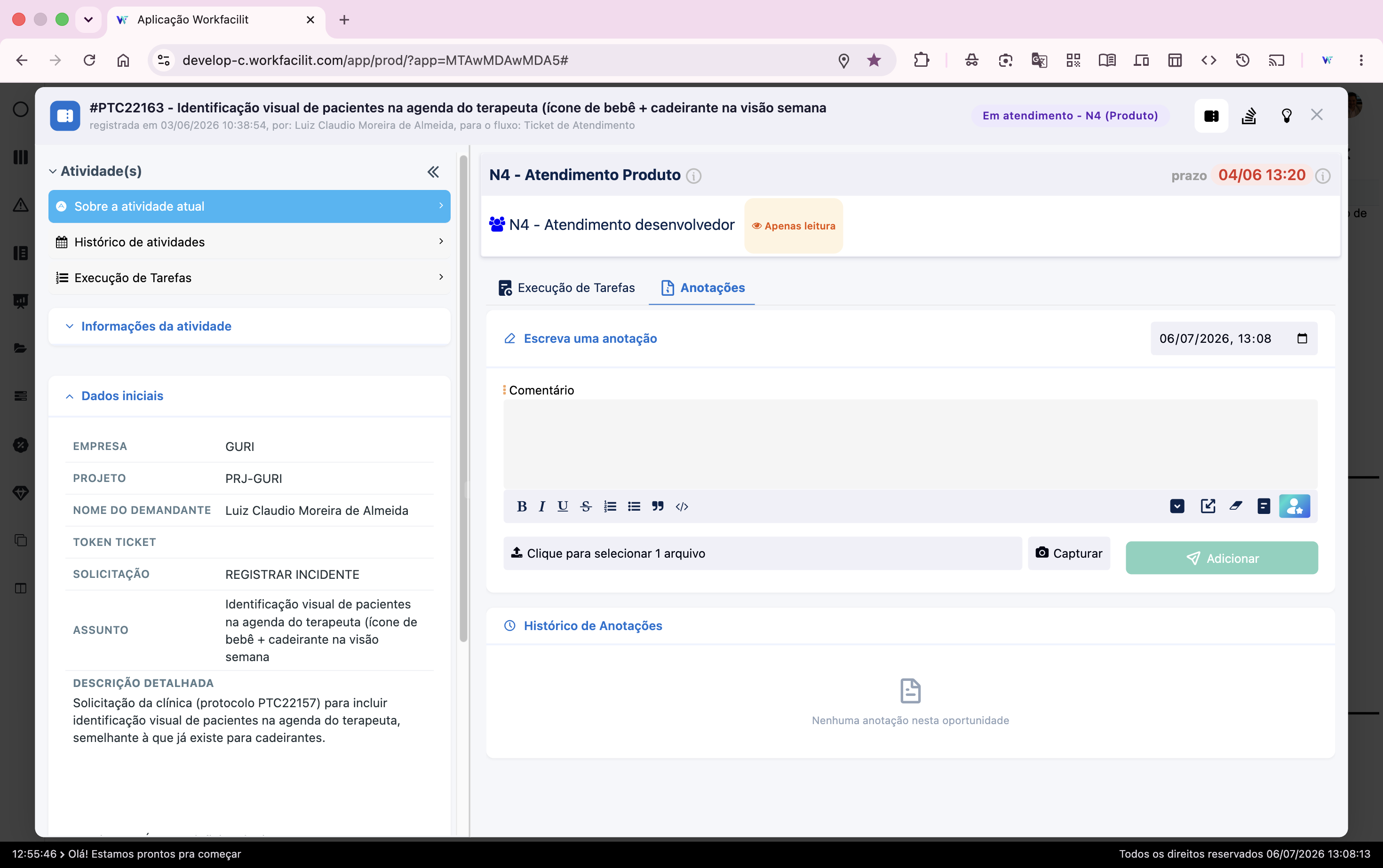Apply strikethrough formatting in comment editor
Viewport: 1383px width, 868px height.
(x=586, y=506)
